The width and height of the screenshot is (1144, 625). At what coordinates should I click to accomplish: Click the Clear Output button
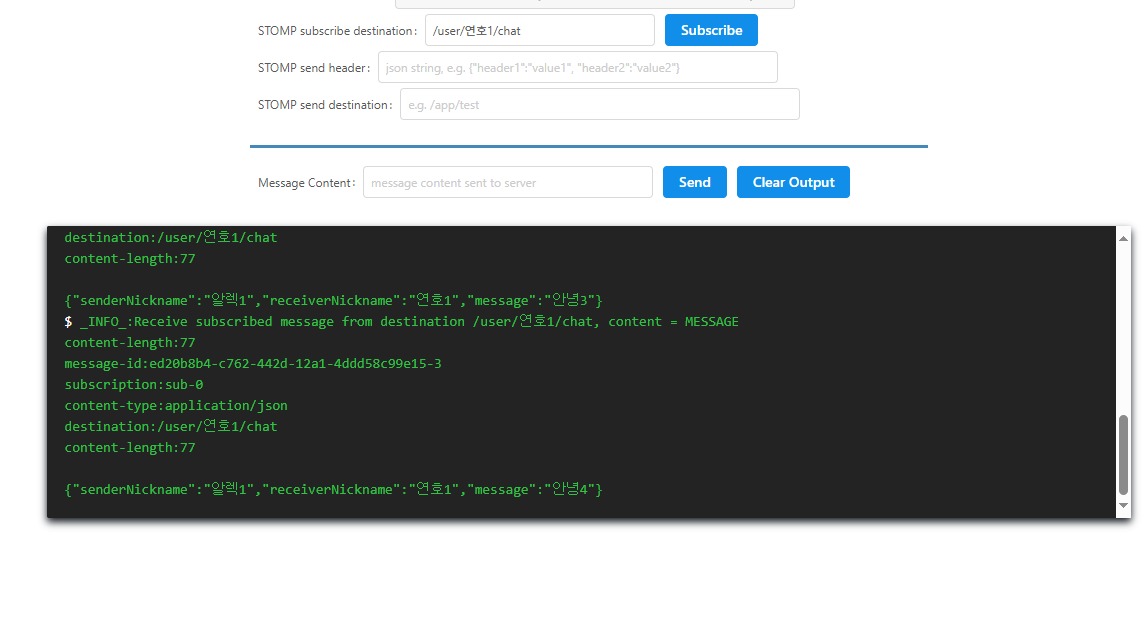pyautogui.click(x=793, y=182)
